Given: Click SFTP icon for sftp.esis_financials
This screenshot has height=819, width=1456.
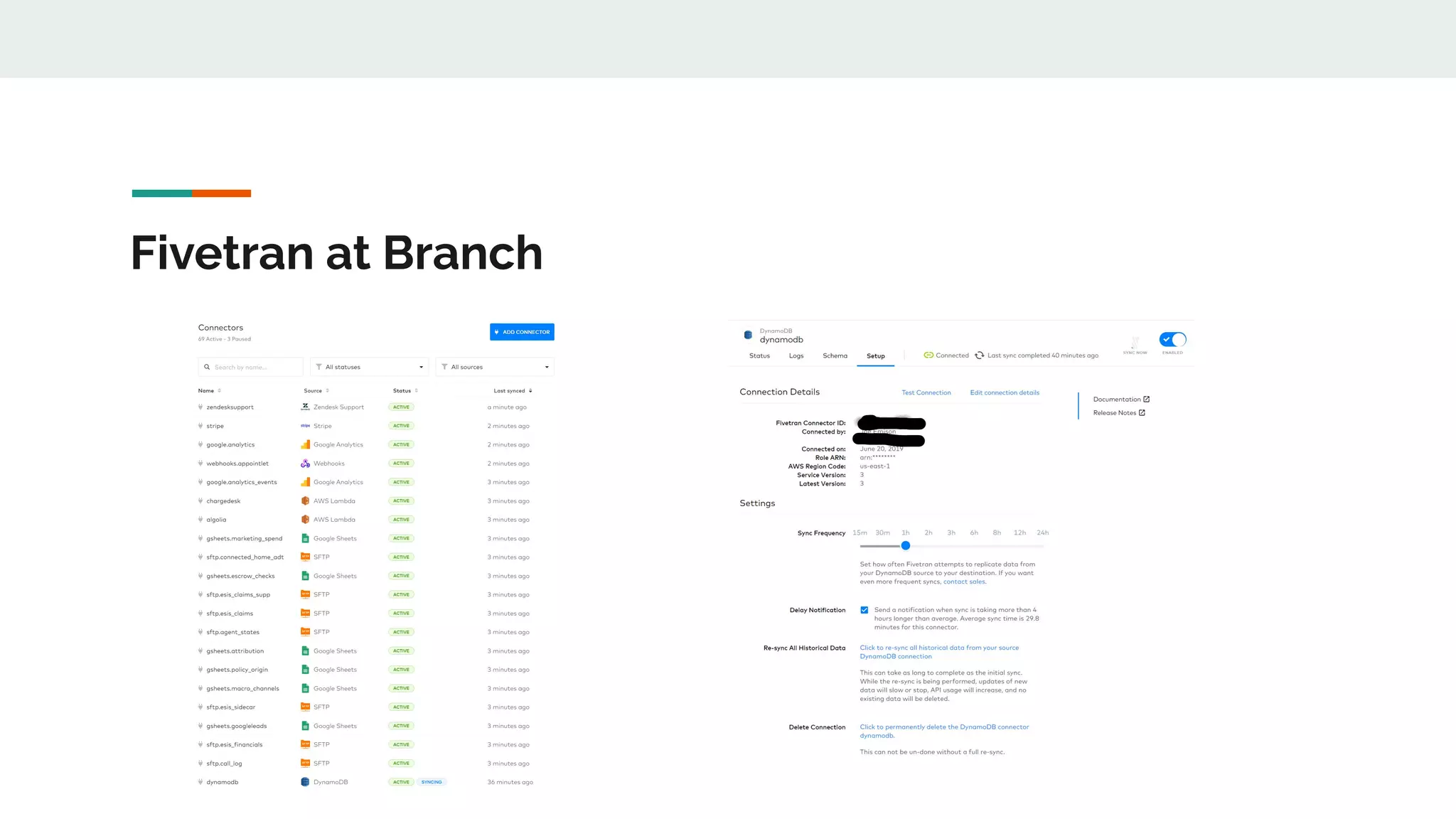Looking at the screenshot, I should click(x=305, y=744).
